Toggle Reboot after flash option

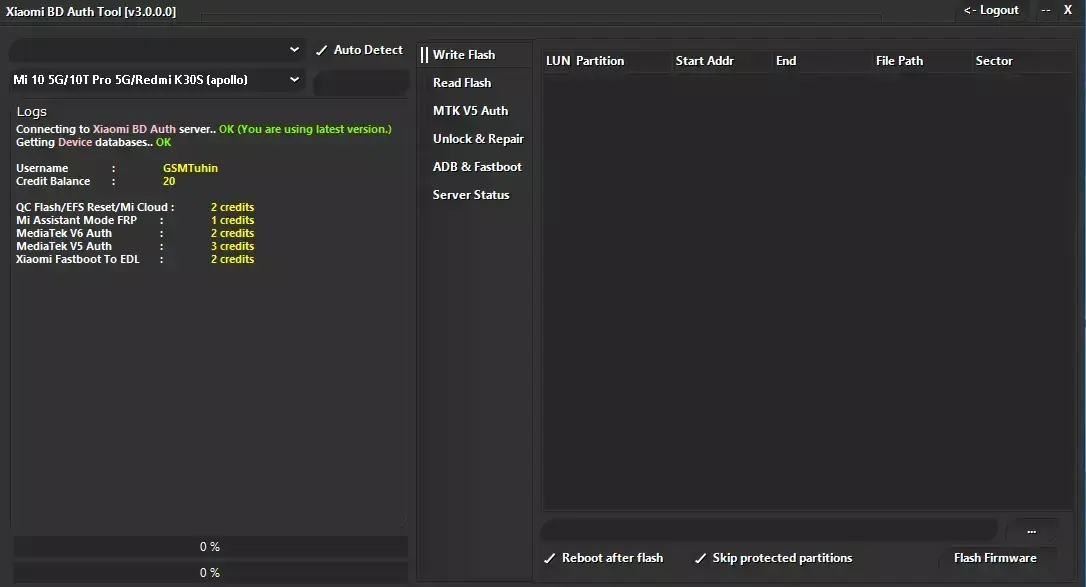click(603, 558)
